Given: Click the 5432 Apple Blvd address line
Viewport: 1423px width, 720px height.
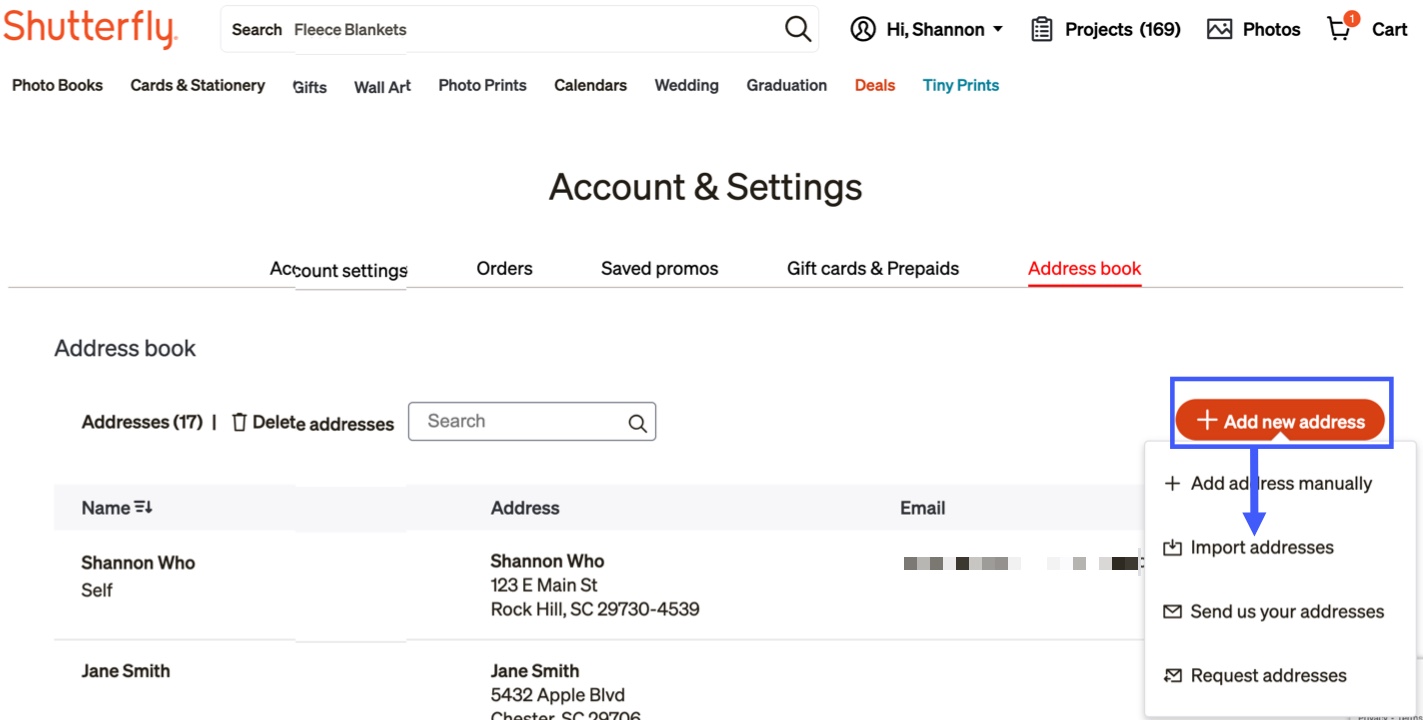Looking at the screenshot, I should tap(558, 694).
